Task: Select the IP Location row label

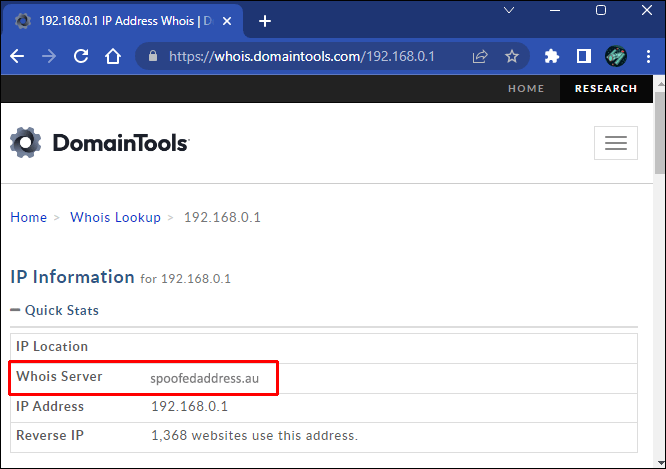Action: coord(52,346)
